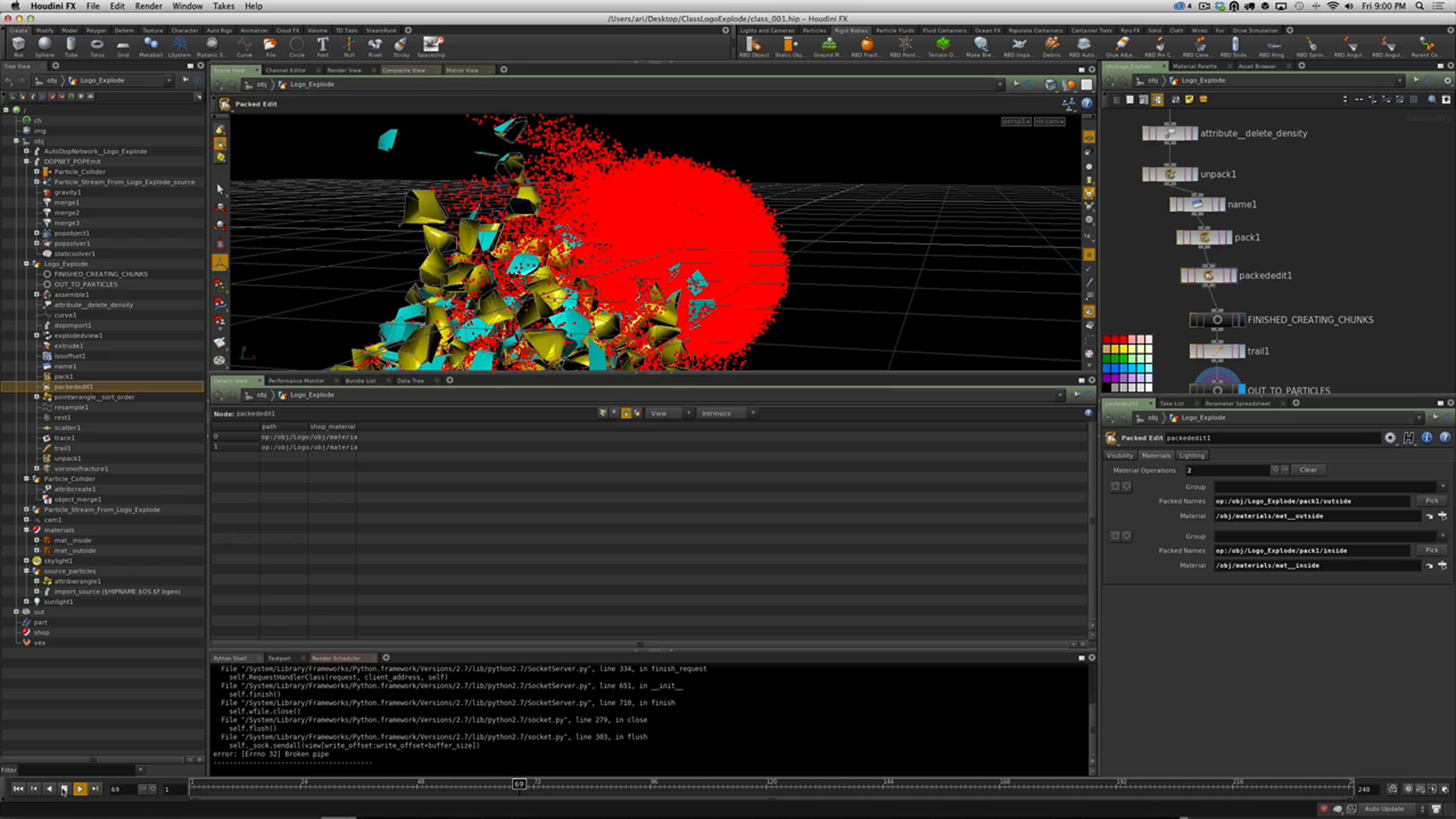This screenshot has width=1456, height=819.
Task: Open the View dropdown in the spreadsheet
Action: [670, 413]
